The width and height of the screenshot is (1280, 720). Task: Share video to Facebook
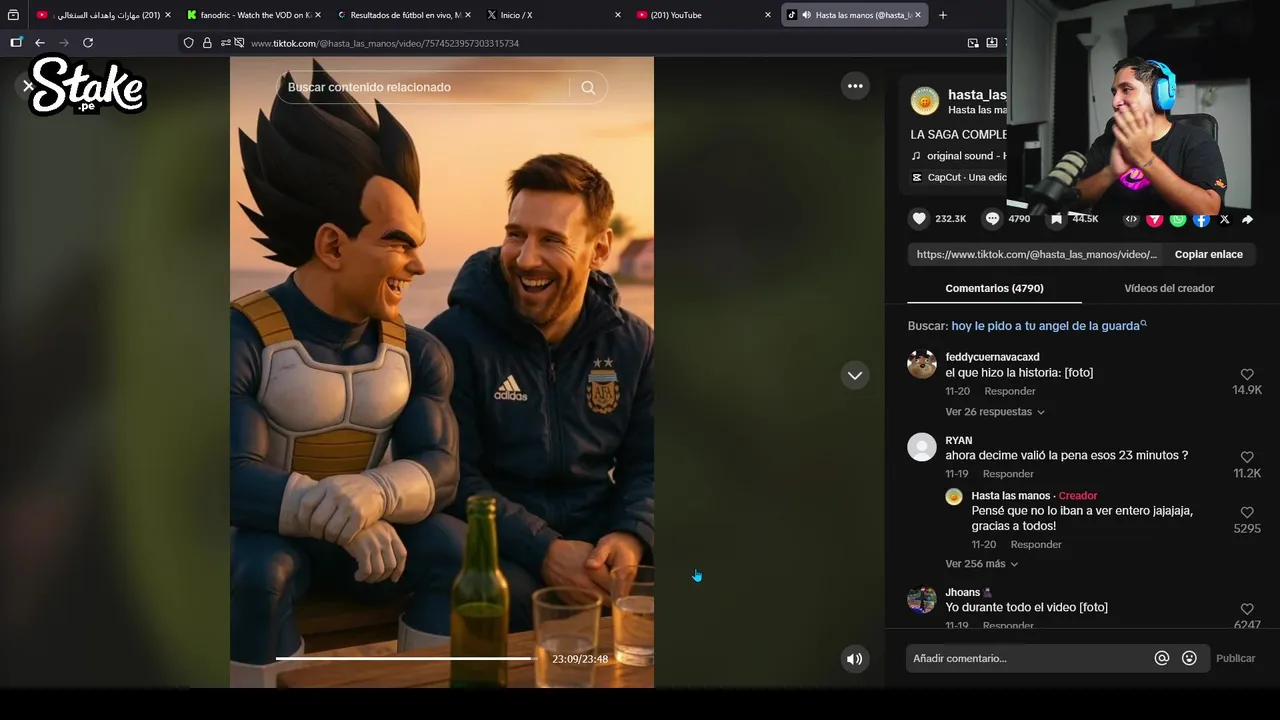tap(1201, 219)
